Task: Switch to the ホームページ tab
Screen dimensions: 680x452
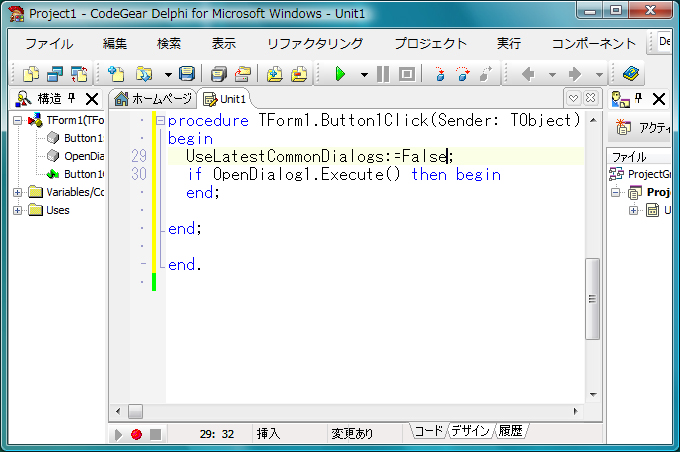Action: pyautogui.click(x=153, y=99)
